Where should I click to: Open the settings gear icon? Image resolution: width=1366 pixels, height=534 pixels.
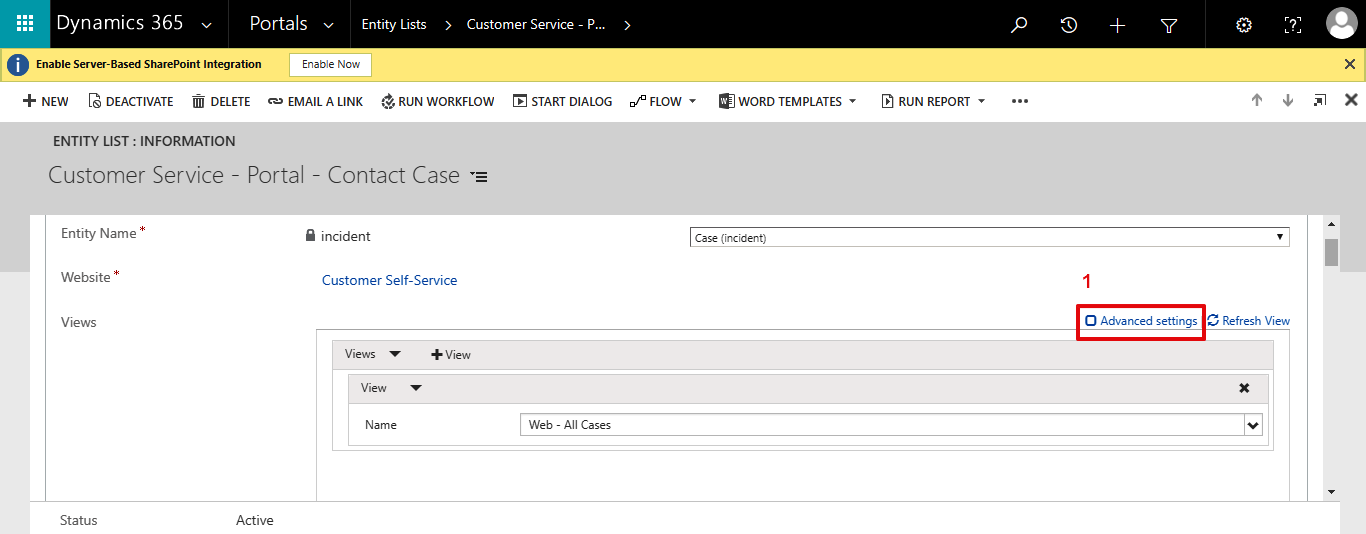pos(1244,25)
